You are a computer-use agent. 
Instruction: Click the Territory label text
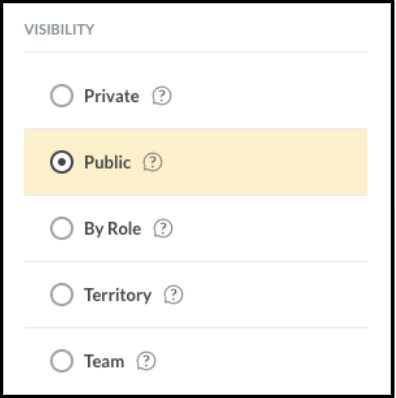pos(118,295)
